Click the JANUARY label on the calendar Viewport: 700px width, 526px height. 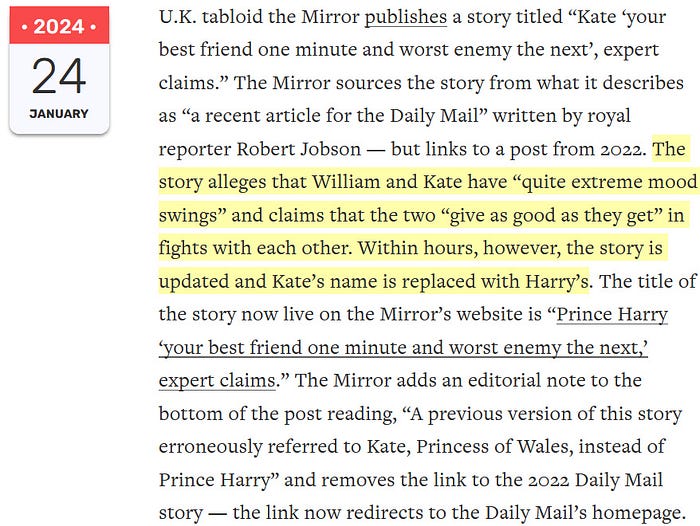(59, 114)
